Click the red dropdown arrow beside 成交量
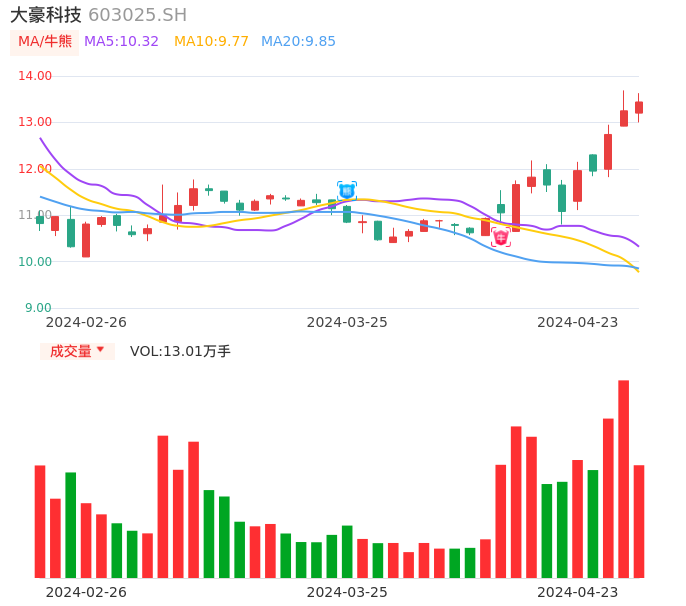The height and width of the screenshot is (606, 686). tap(100, 349)
